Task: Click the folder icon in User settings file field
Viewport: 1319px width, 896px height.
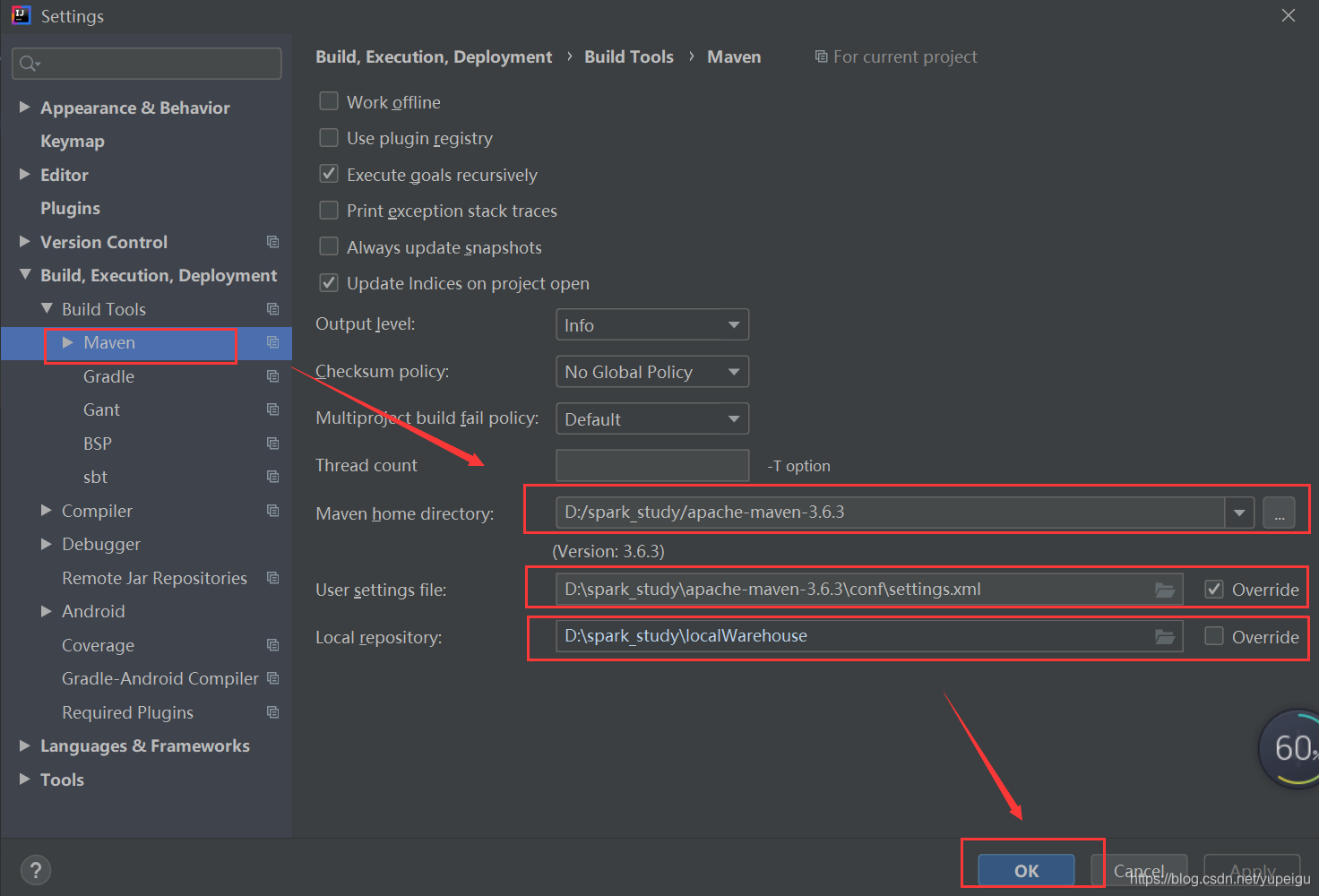Action: coord(1165,590)
